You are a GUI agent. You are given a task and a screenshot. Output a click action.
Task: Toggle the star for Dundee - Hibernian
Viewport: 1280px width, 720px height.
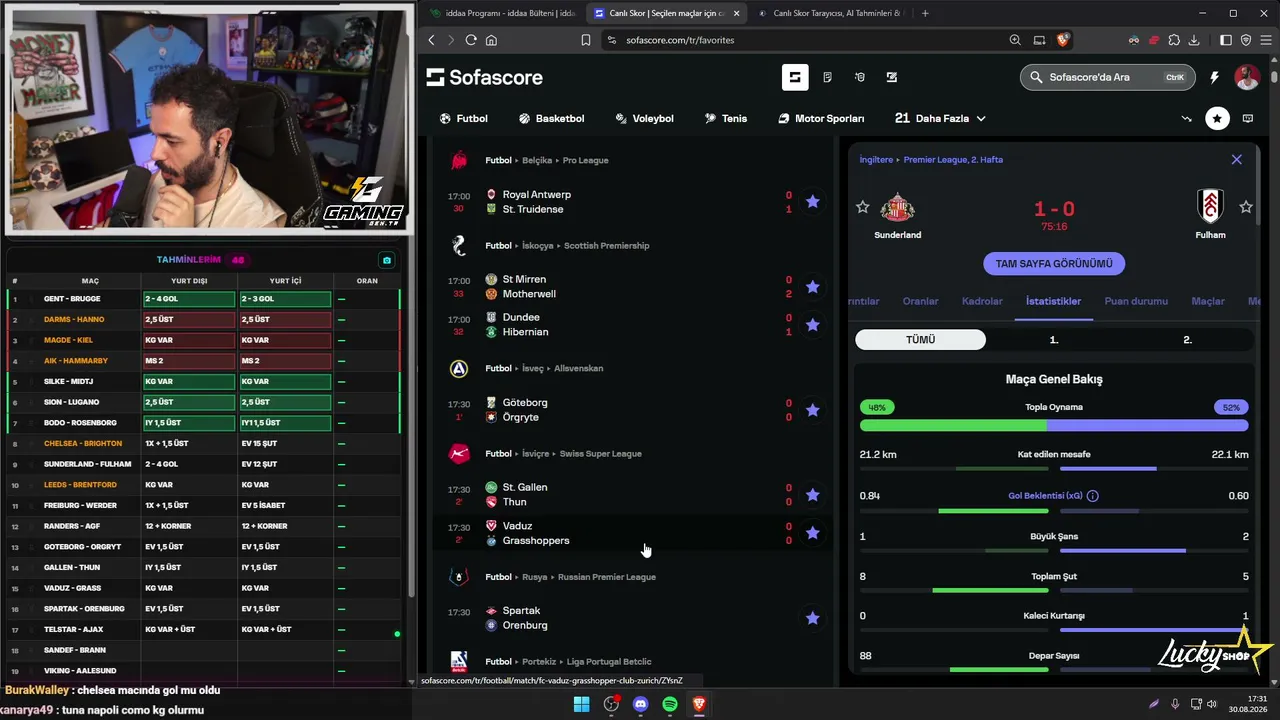point(813,325)
